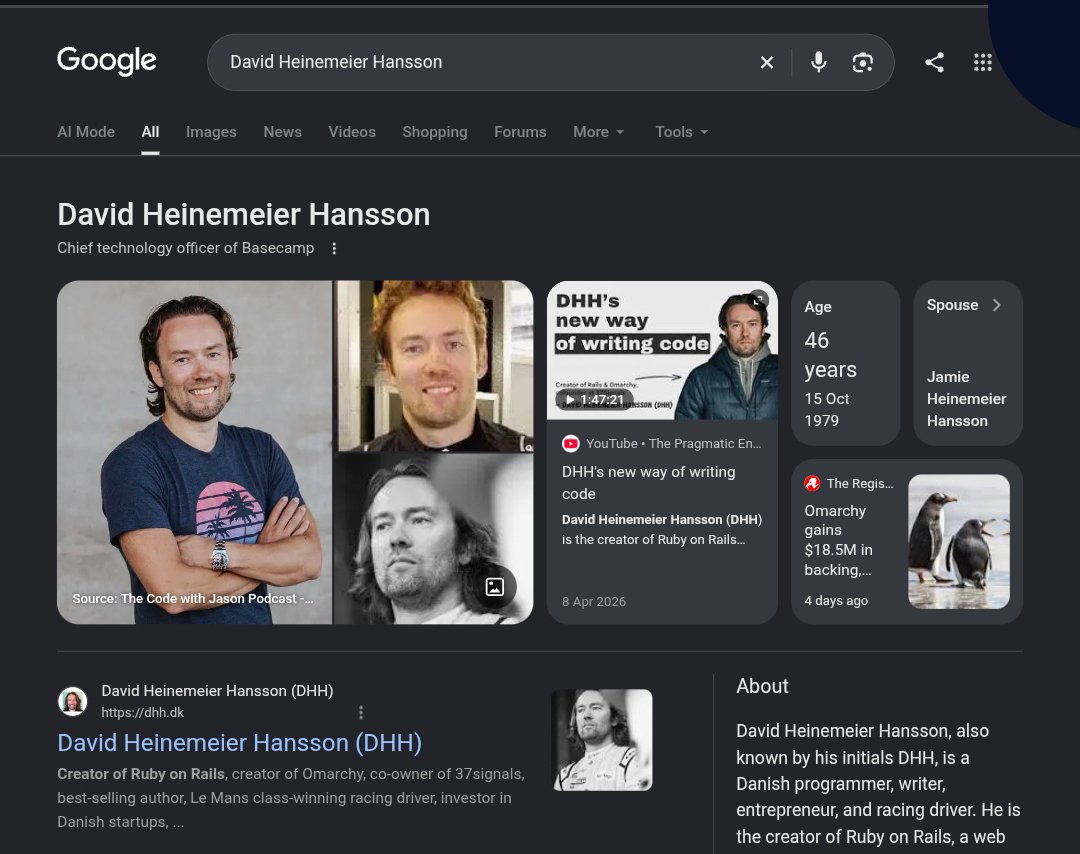Click "Creator of Ruby on Rails" snippet text
The height and width of the screenshot is (854, 1080).
click(141, 774)
